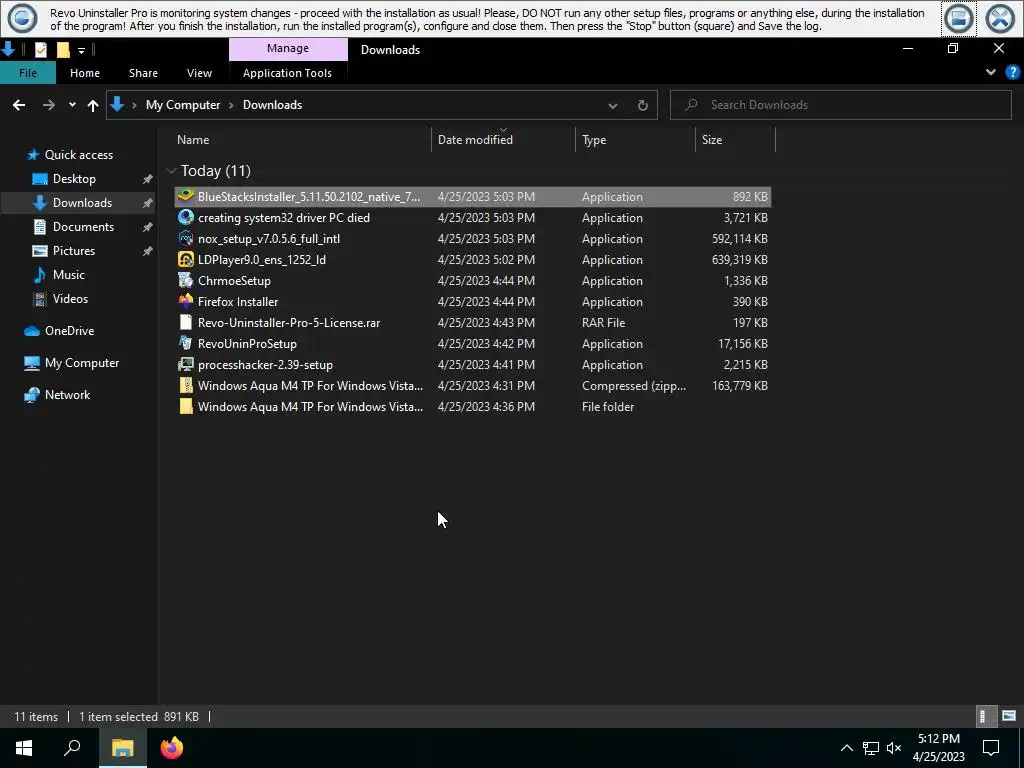Click the New folder quick access toolbar icon
Viewport: 1024px width, 768px height.
pos(63,50)
